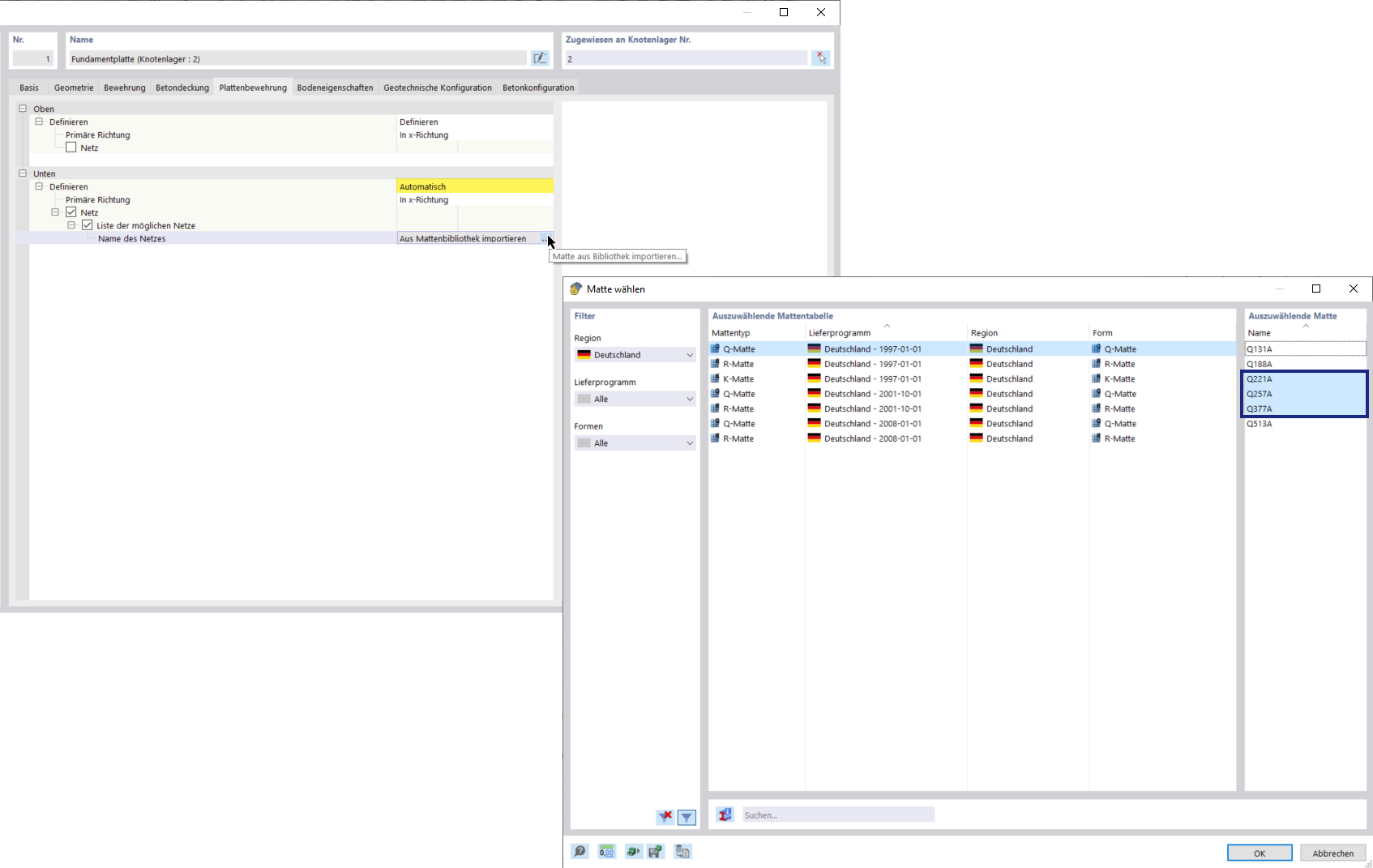Clear filters with the red-cross funnel icon
The width and height of the screenshot is (1373, 868).
pyautogui.click(x=665, y=817)
